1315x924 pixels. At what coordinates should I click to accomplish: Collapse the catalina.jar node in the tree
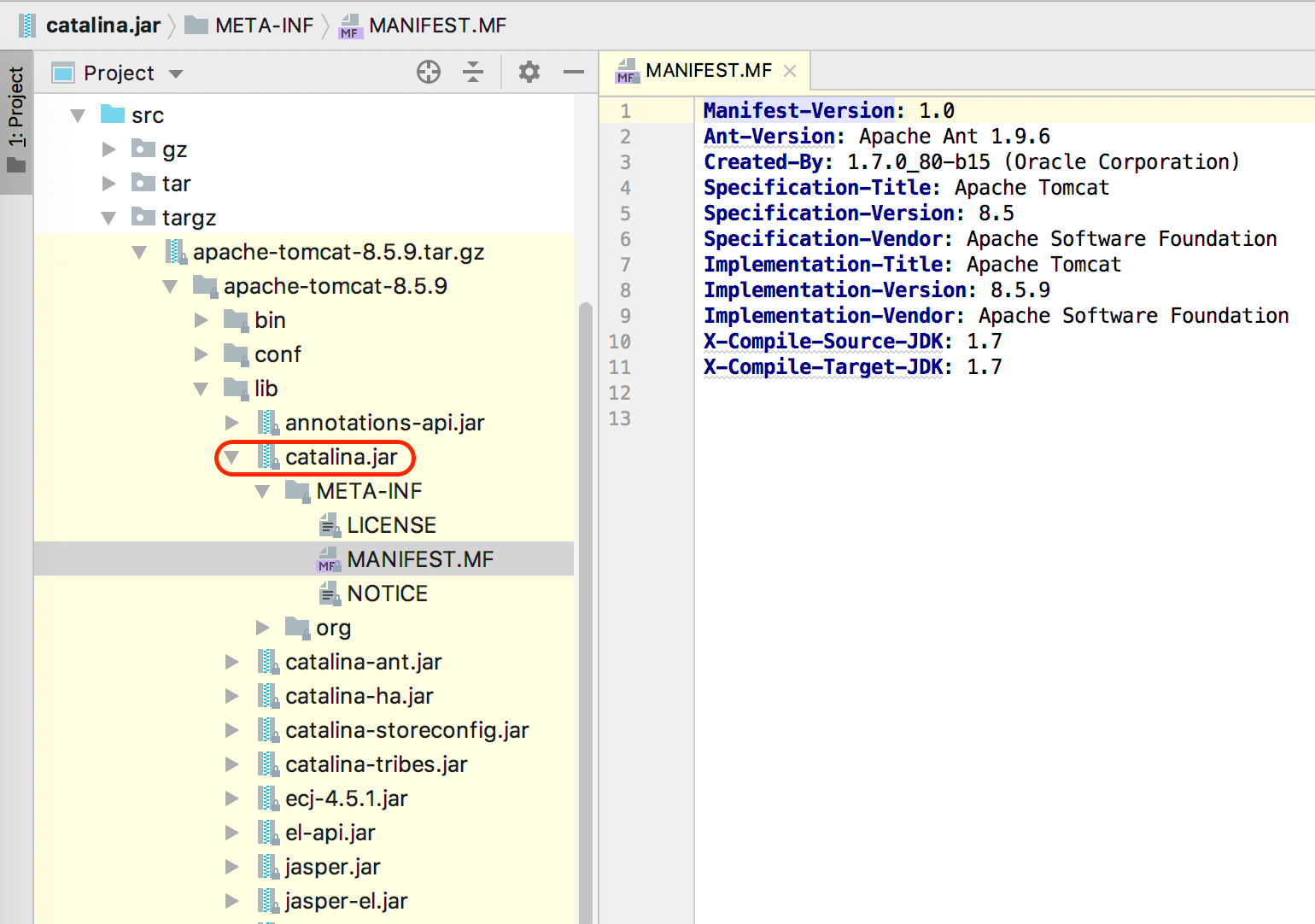click(x=232, y=457)
